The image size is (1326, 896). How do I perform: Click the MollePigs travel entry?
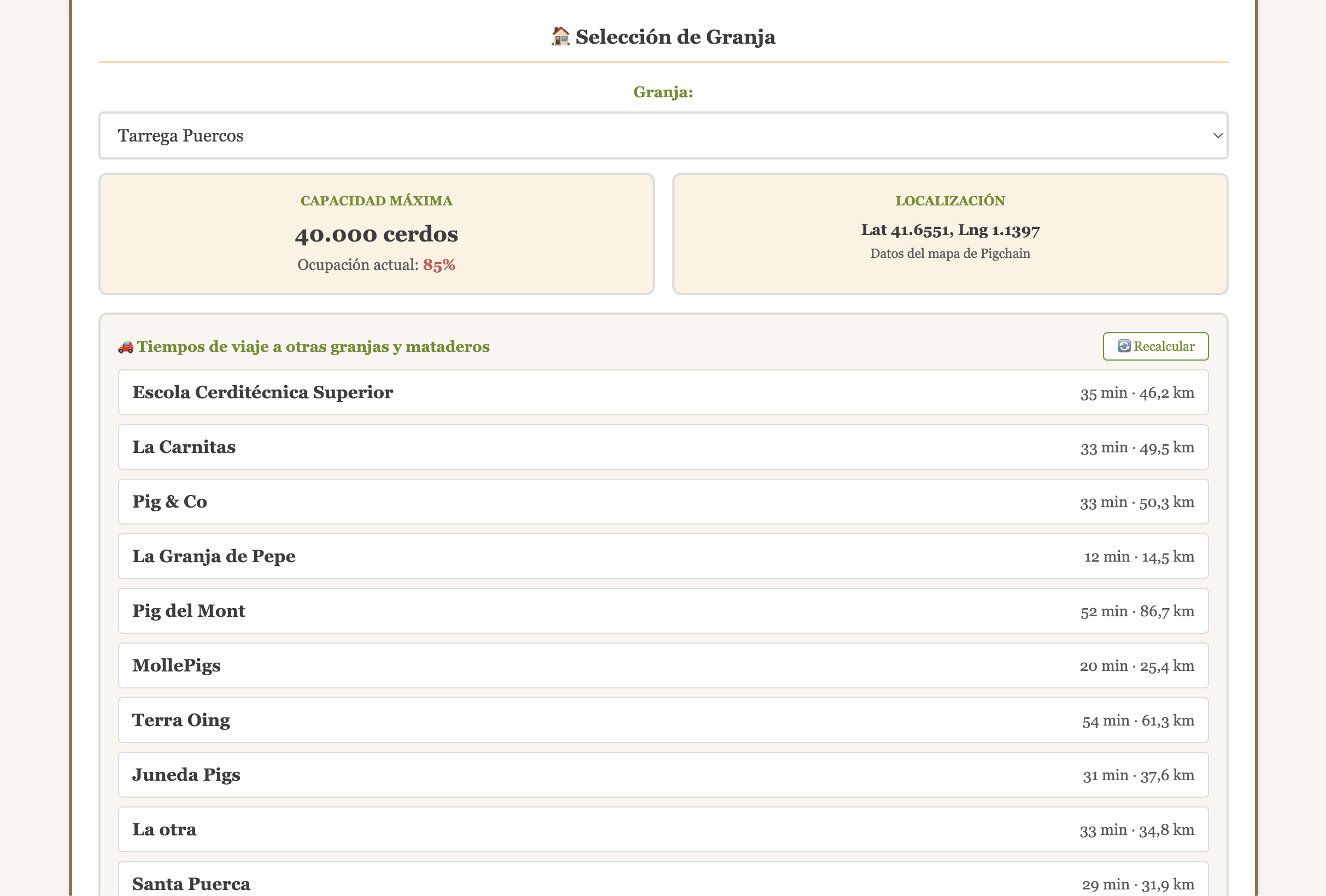tap(662, 665)
